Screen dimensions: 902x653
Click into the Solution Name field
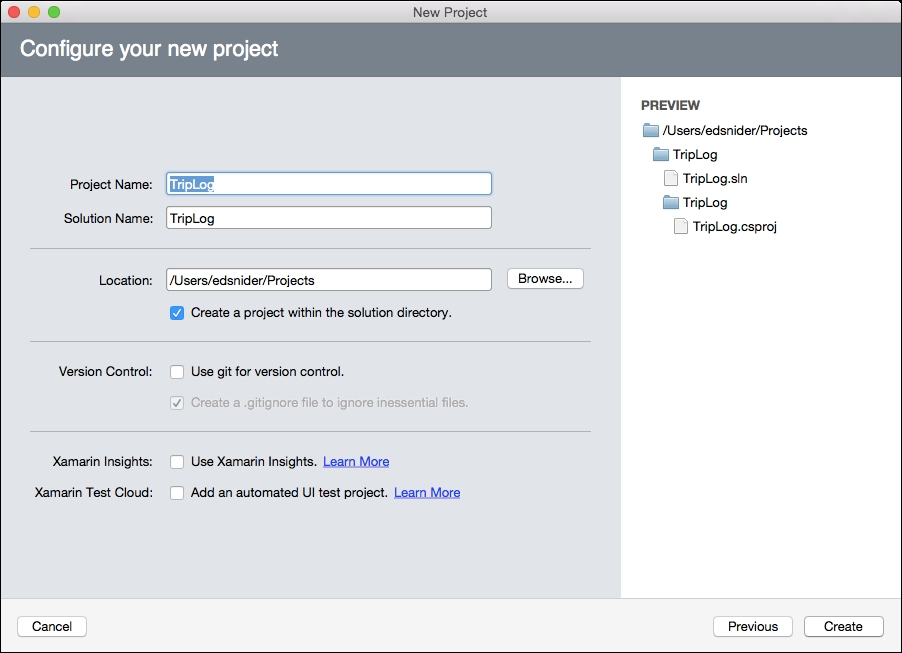point(328,218)
